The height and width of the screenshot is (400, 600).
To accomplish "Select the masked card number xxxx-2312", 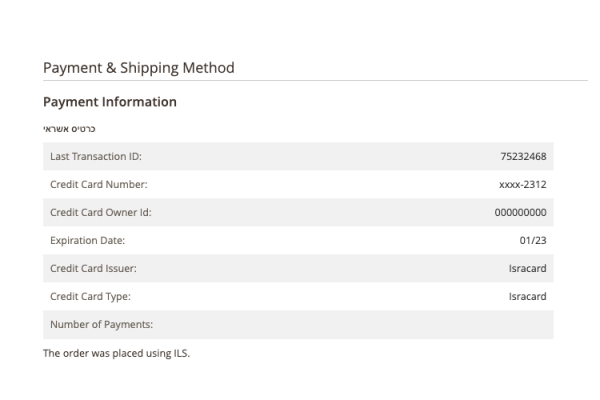I will click(522, 184).
